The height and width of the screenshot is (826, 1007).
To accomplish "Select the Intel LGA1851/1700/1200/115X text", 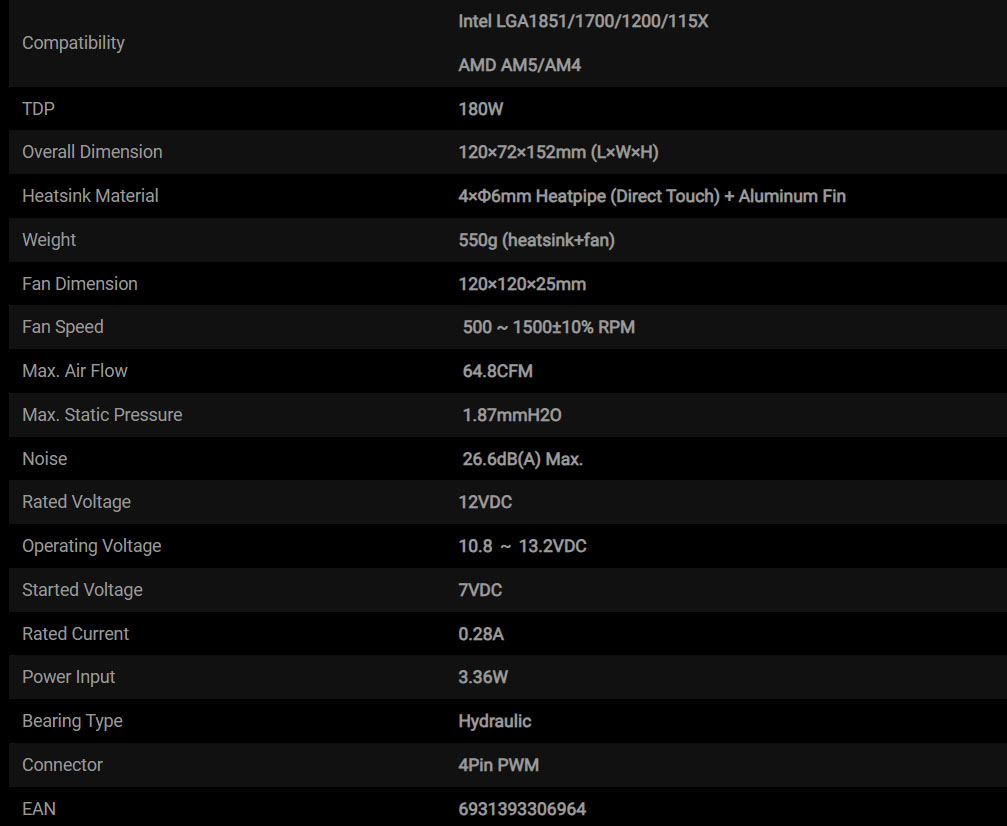I will pyautogui.click(x=583, y=21).
